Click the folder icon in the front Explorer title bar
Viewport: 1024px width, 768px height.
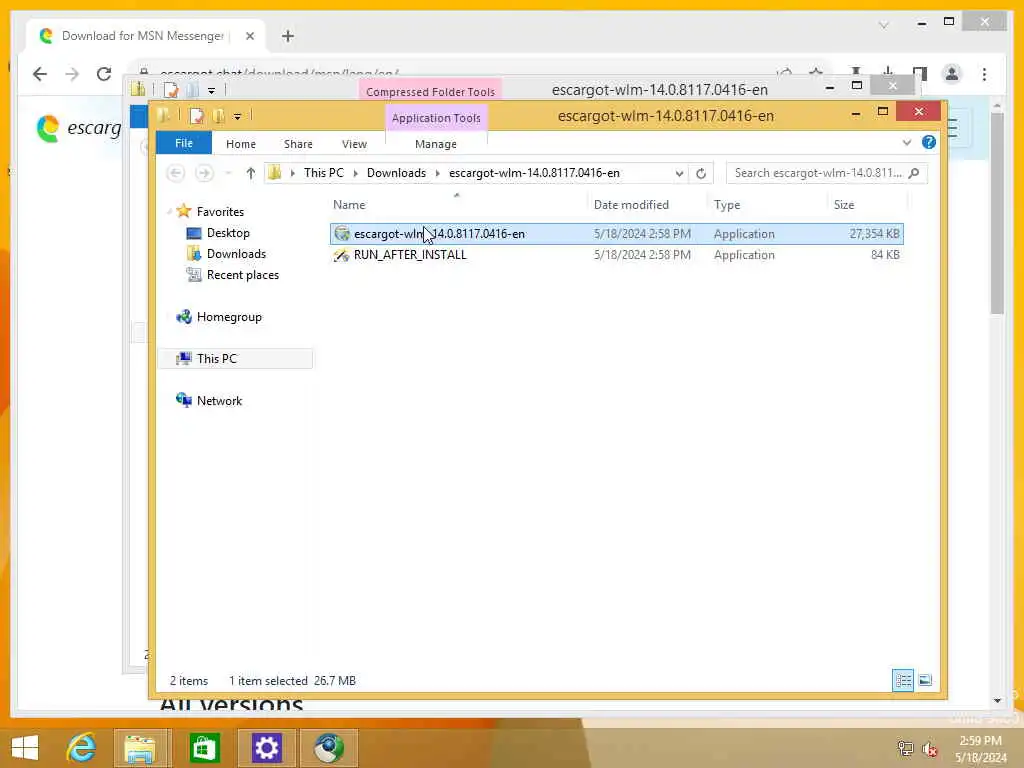click(x=164, y=116)
